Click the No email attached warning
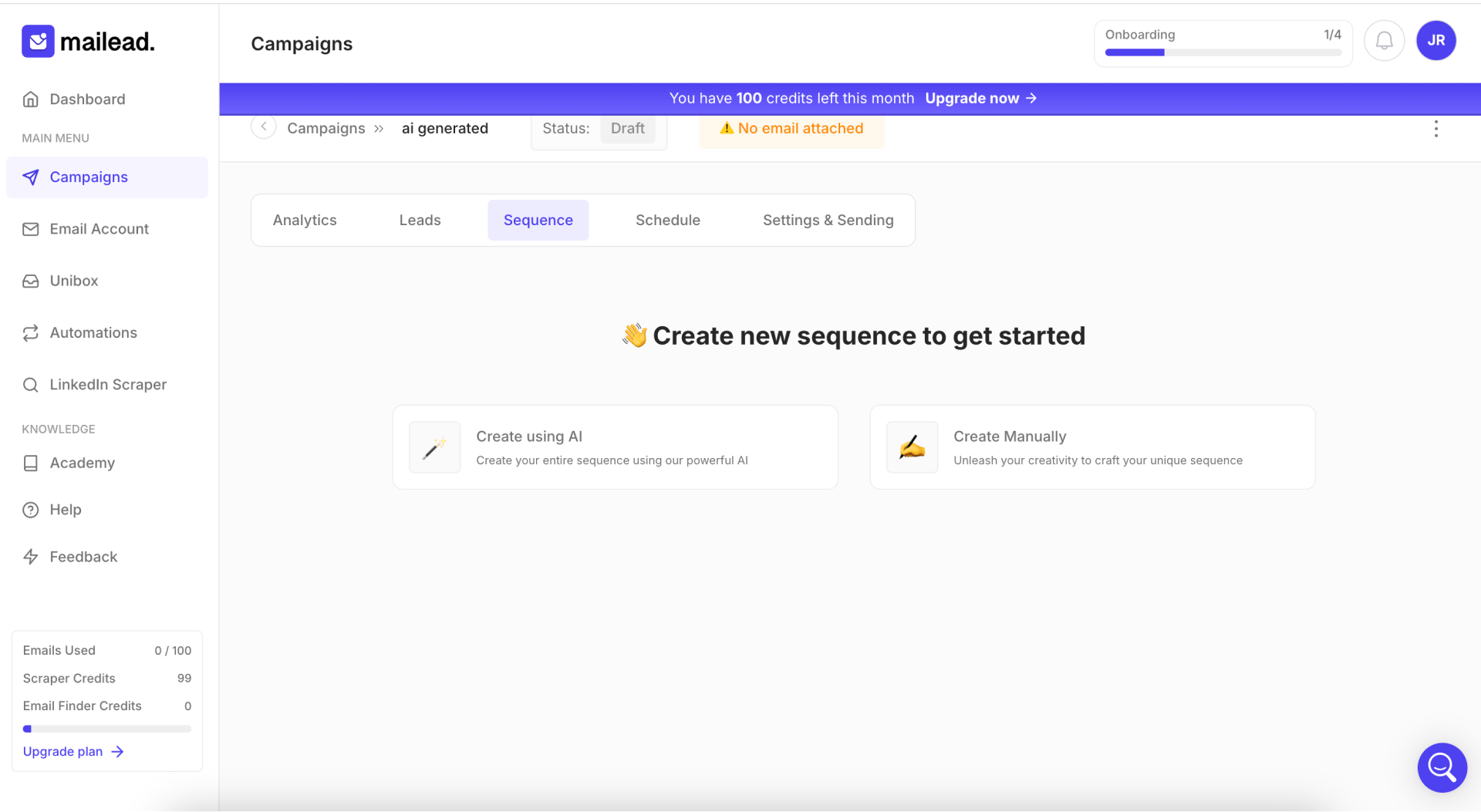 coord(792,129)
